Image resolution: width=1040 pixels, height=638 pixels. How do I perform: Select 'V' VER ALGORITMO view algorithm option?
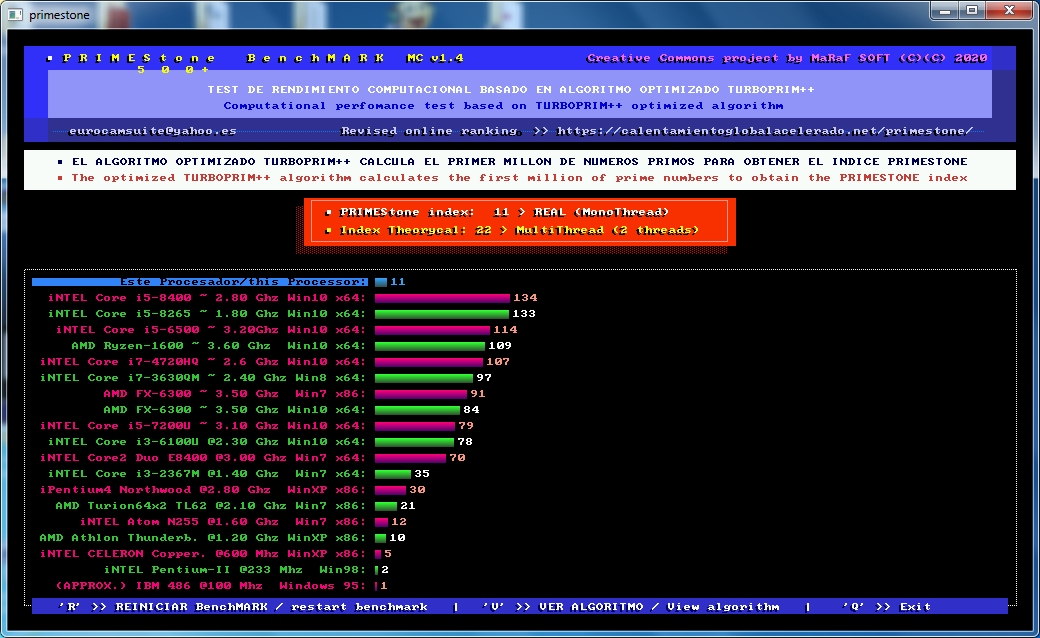[630, 607]
